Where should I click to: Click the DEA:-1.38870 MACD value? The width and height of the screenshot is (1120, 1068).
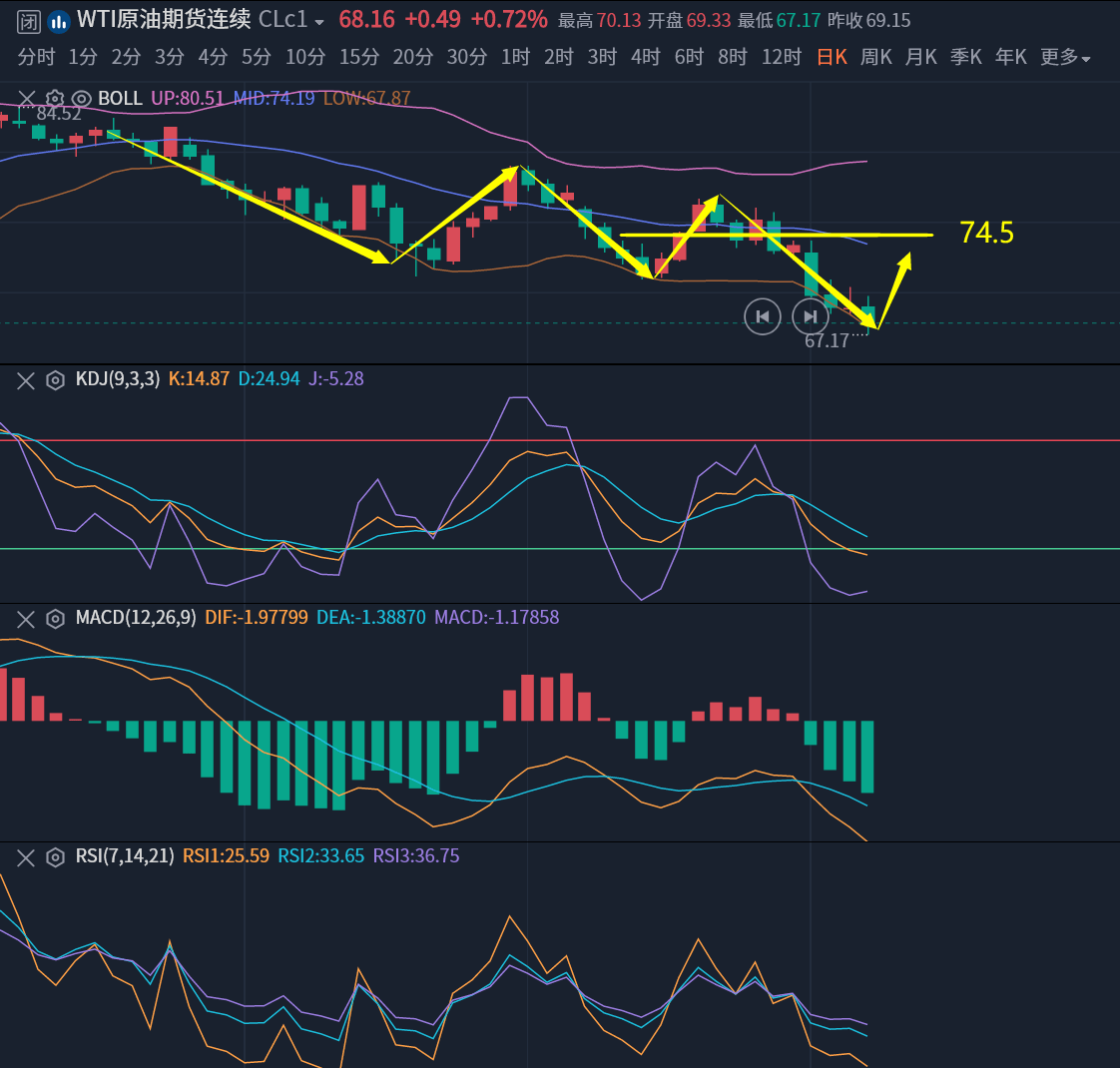(370, 617)
